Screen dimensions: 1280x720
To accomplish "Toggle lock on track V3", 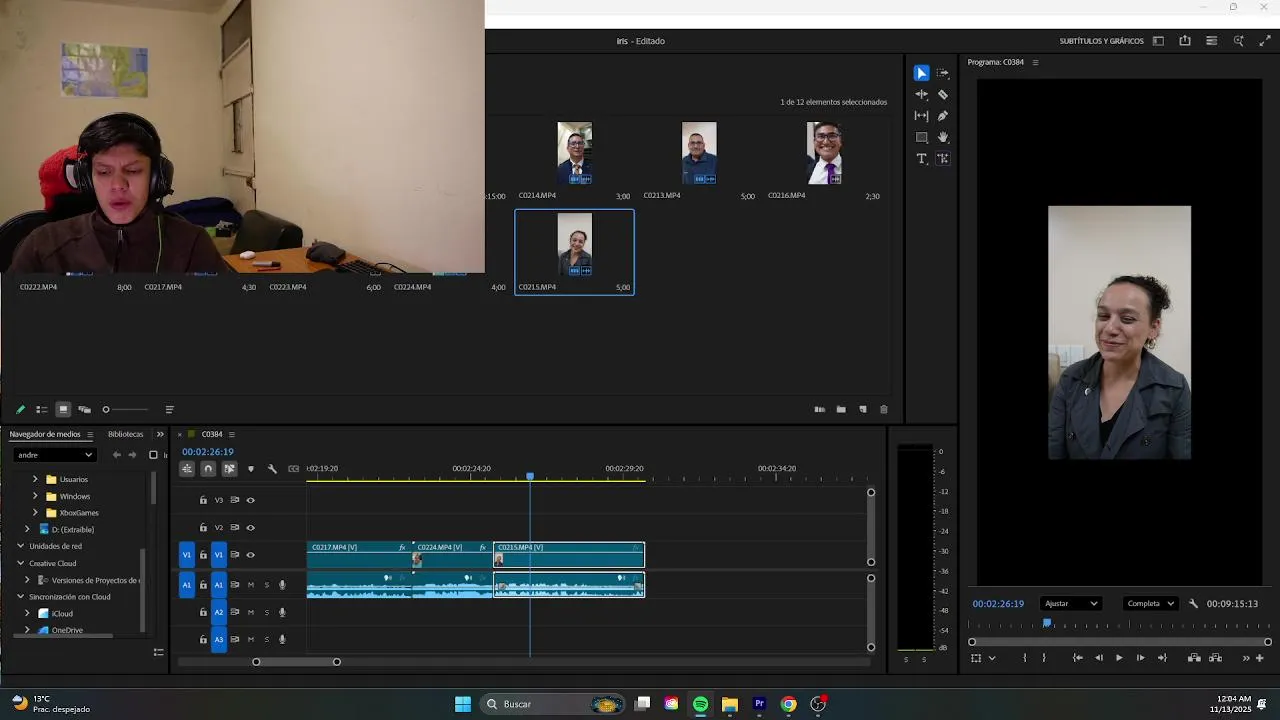I will [x=203, y=500].
